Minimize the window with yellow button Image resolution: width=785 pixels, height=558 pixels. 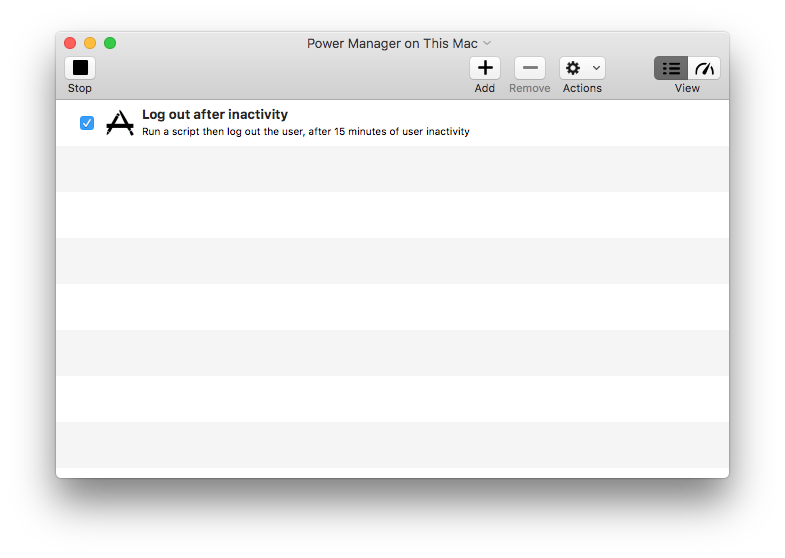[x=90, y=43]
